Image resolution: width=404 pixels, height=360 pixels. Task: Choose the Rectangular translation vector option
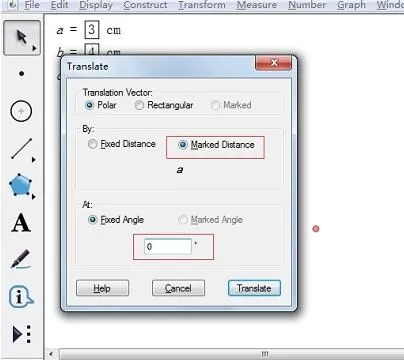tap(164, 105)
